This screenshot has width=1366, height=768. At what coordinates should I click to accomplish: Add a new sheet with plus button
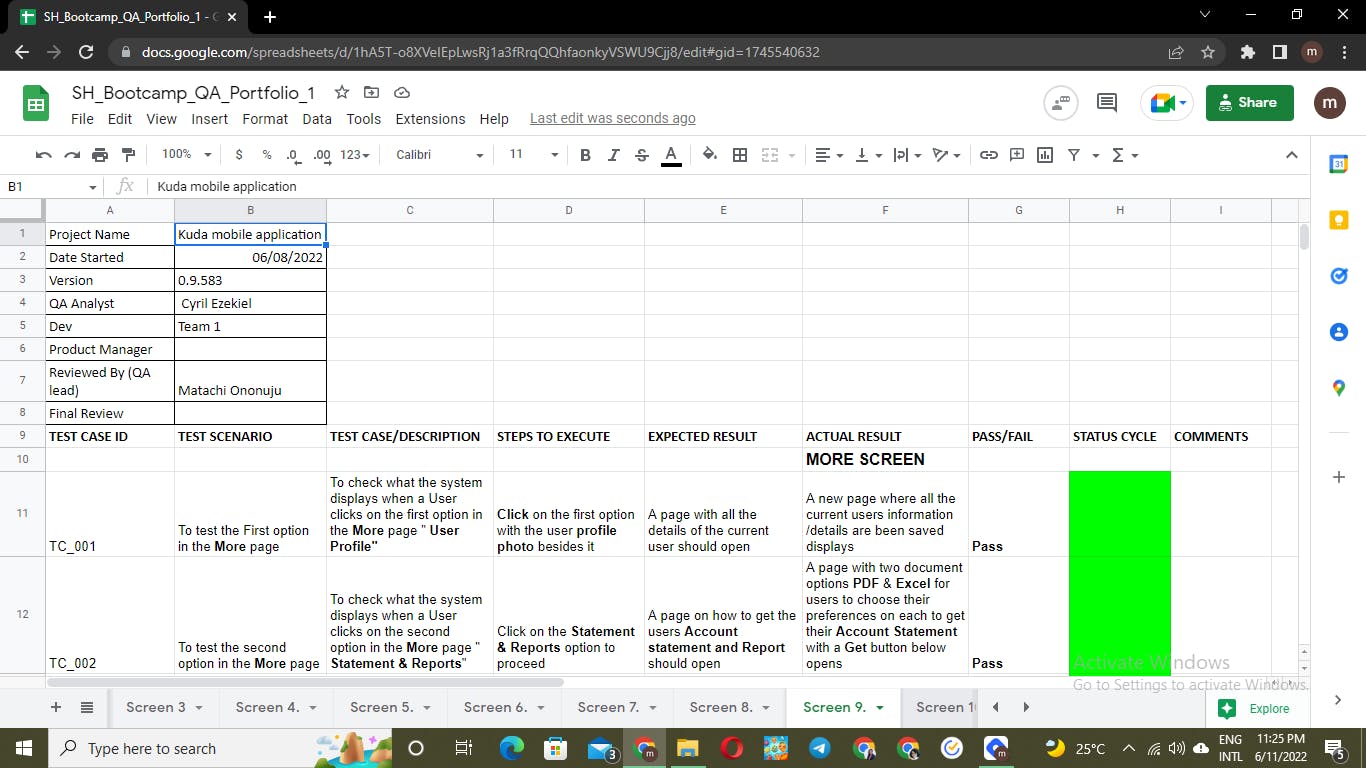point(56,707)
